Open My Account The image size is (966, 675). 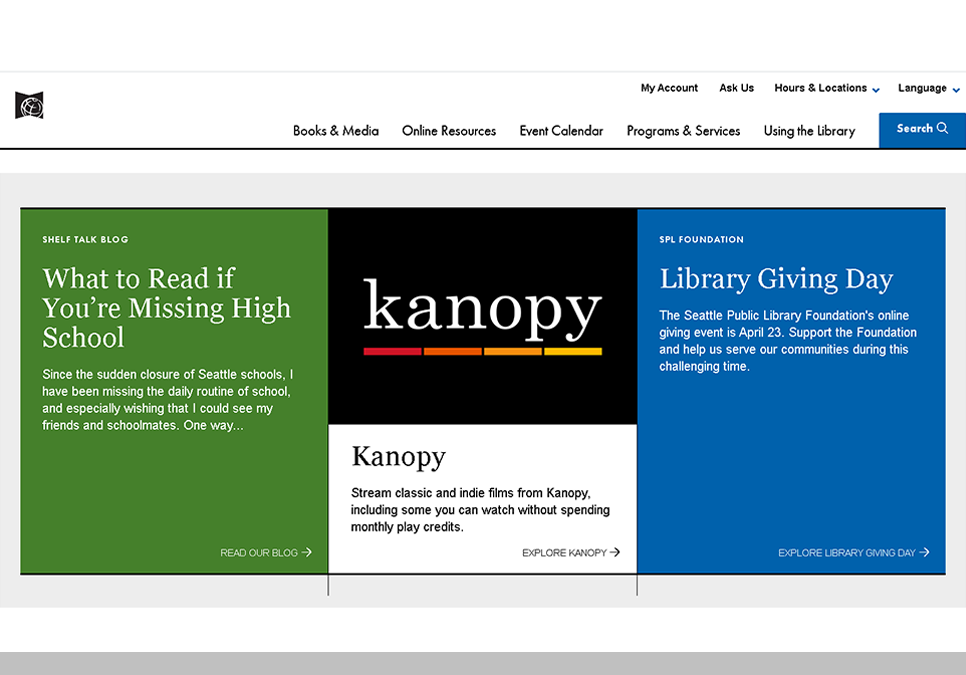click(x=669, y=88)
